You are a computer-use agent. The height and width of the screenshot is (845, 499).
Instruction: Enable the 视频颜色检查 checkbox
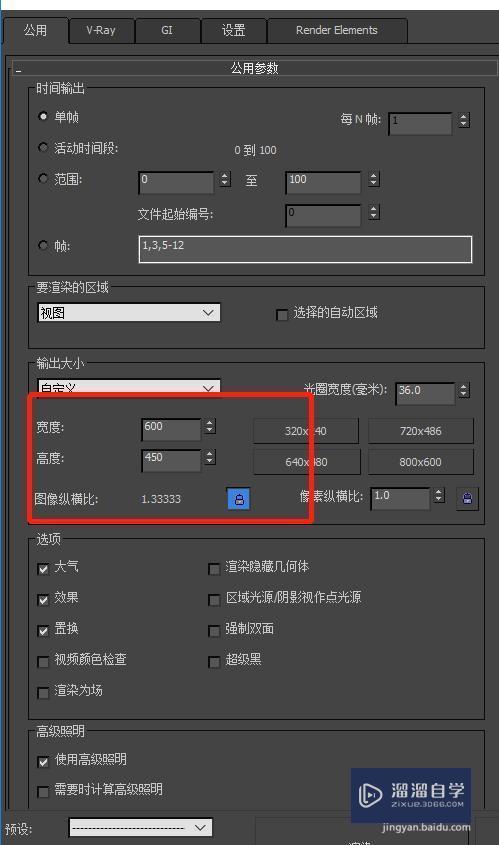pyautogui.click(x=44, y=662)
